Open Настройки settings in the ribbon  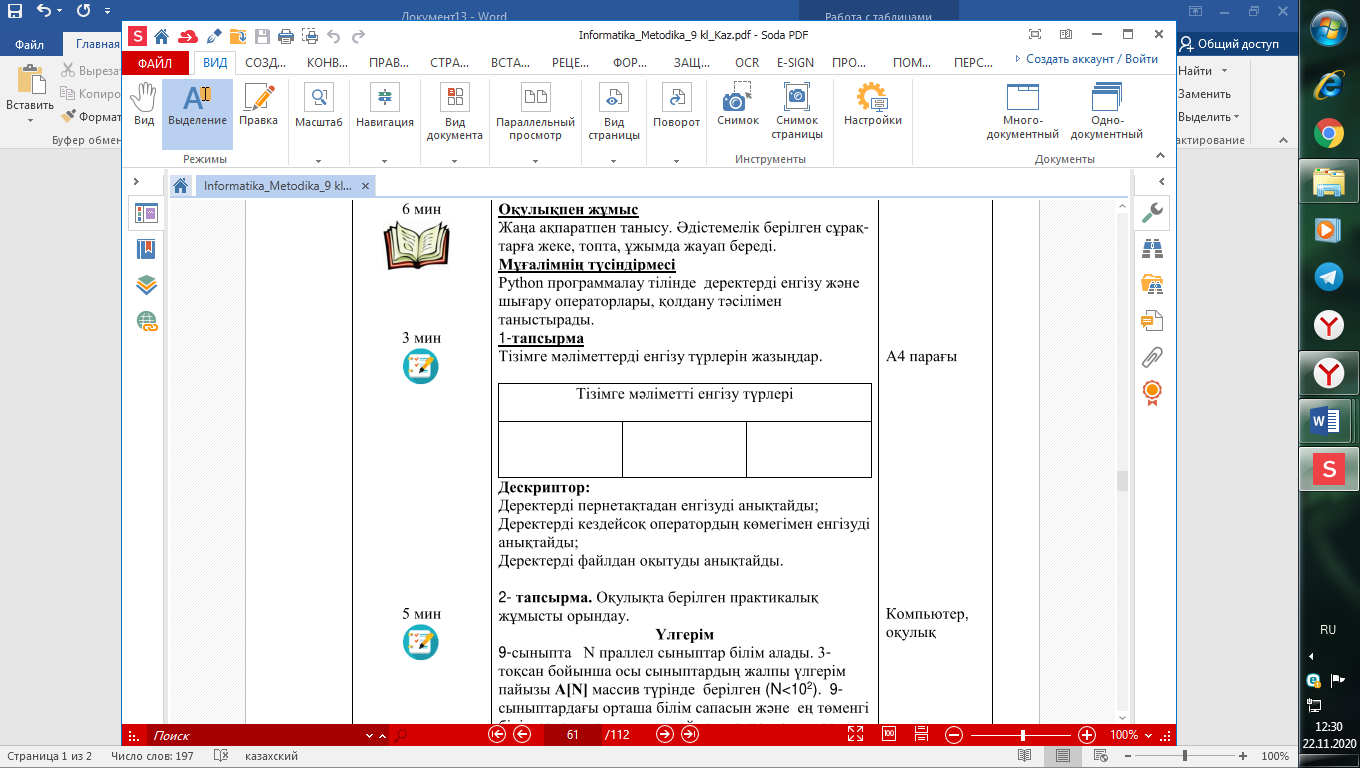872,104
